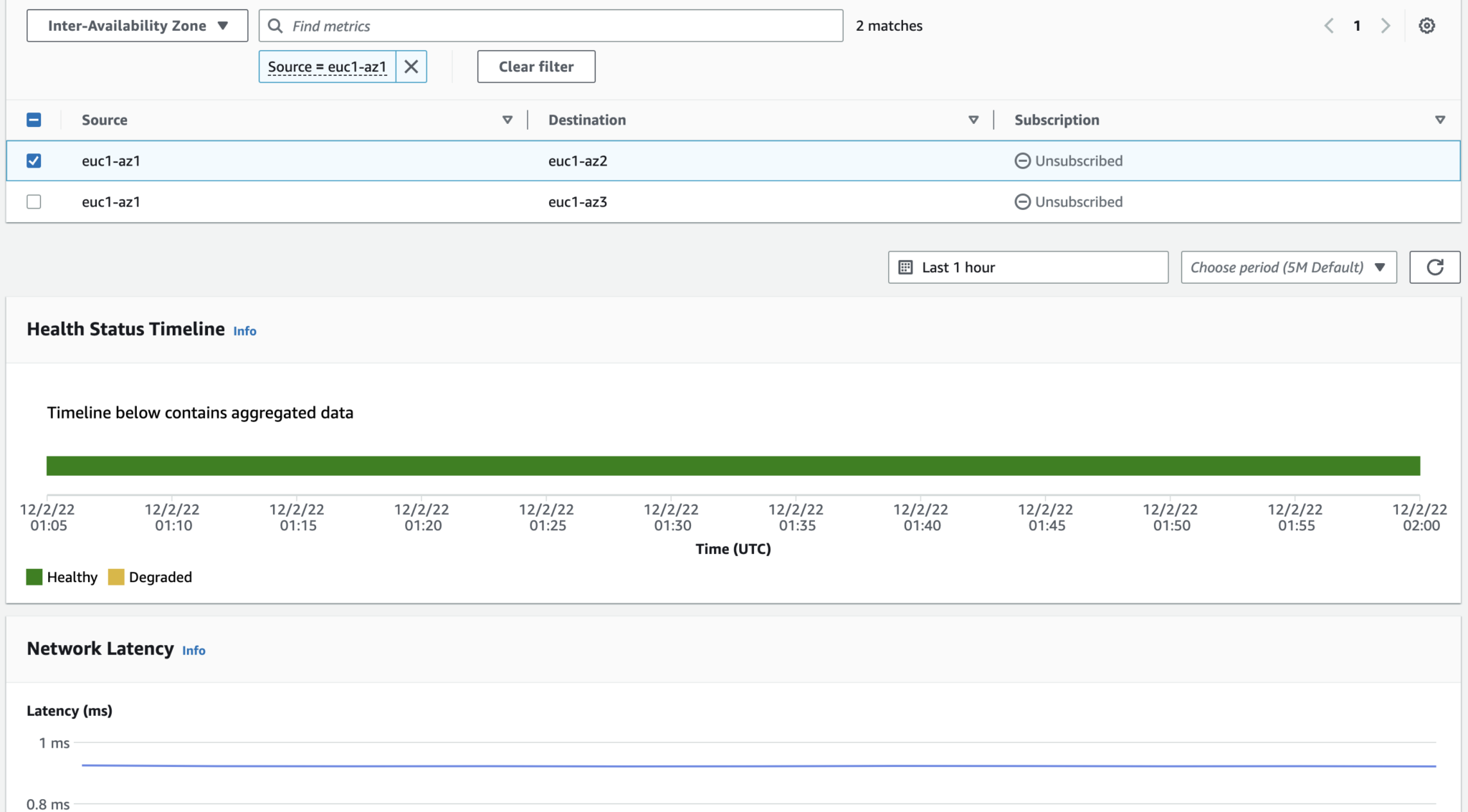Open the Inter-Availability Zone dropdown
Screen dimensions: 1468x812
point(138,26)
